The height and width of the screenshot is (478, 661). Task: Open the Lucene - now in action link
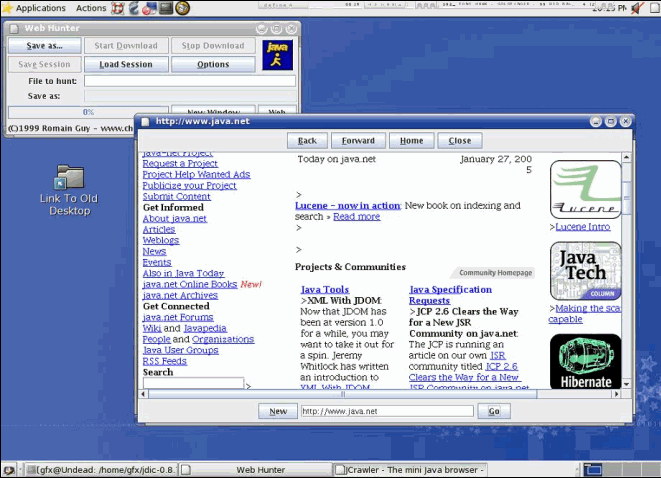[348, 205]
